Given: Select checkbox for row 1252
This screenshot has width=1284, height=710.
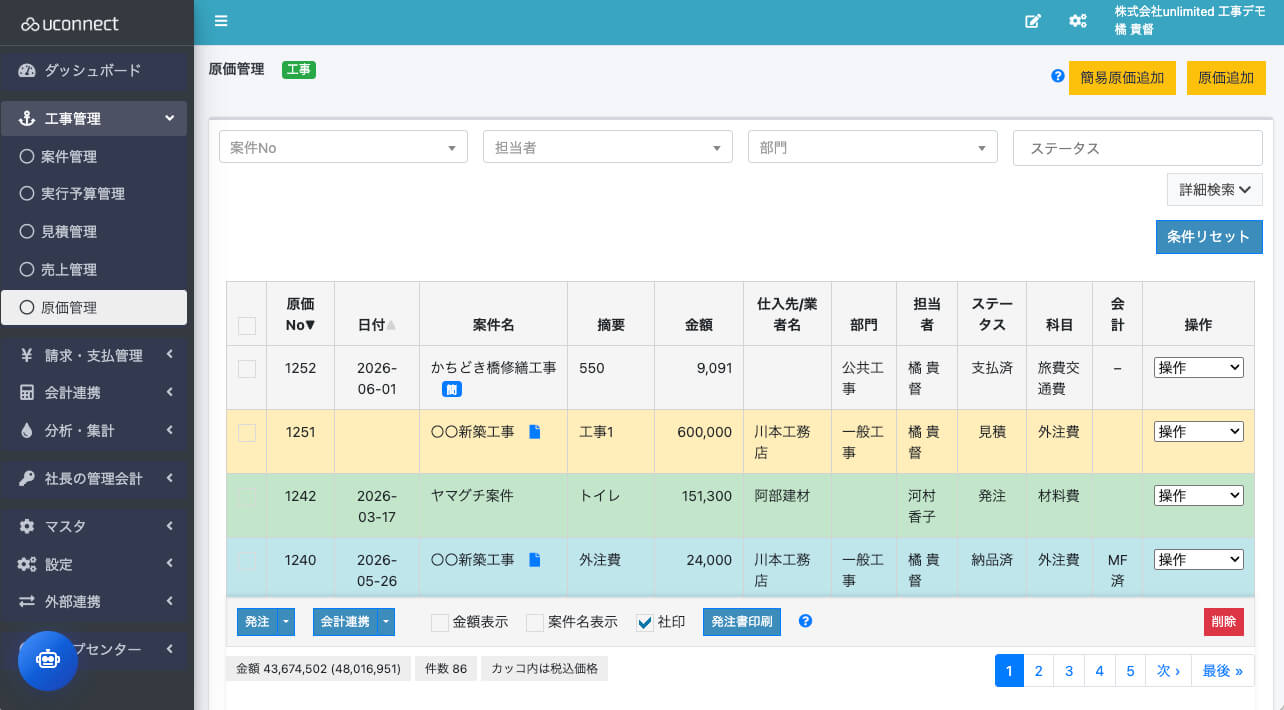Looking at the screenshot, I should (247, 369).
